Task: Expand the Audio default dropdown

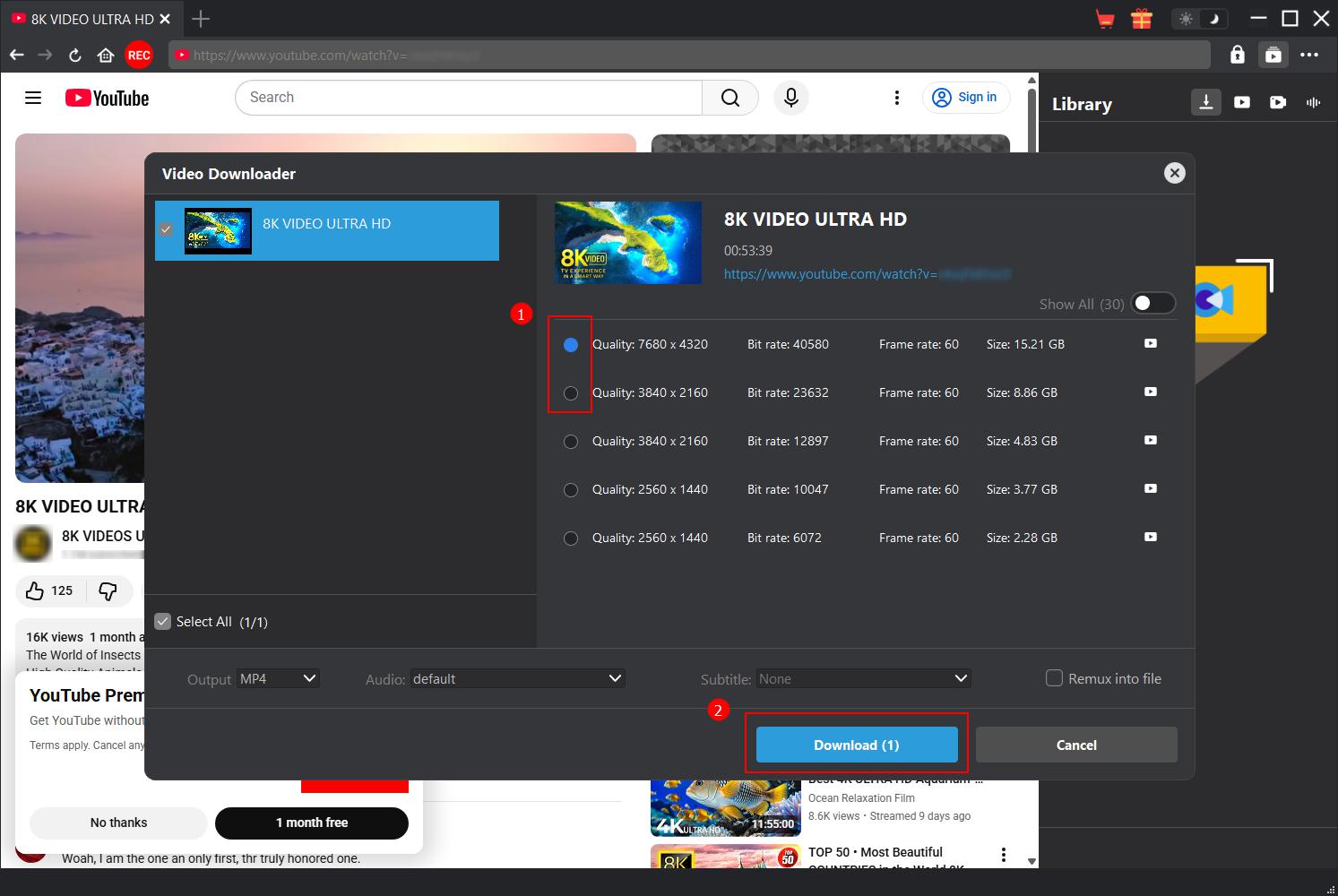Action: [517, 679]
